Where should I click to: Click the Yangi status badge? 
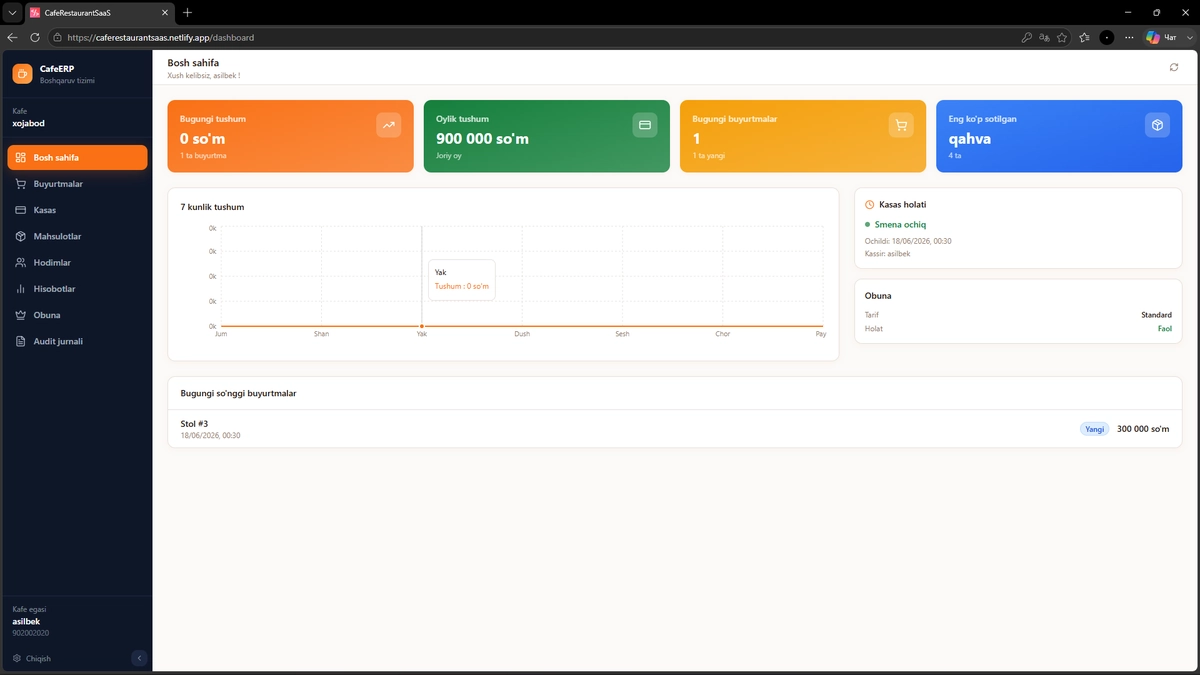click(1095, 429)
